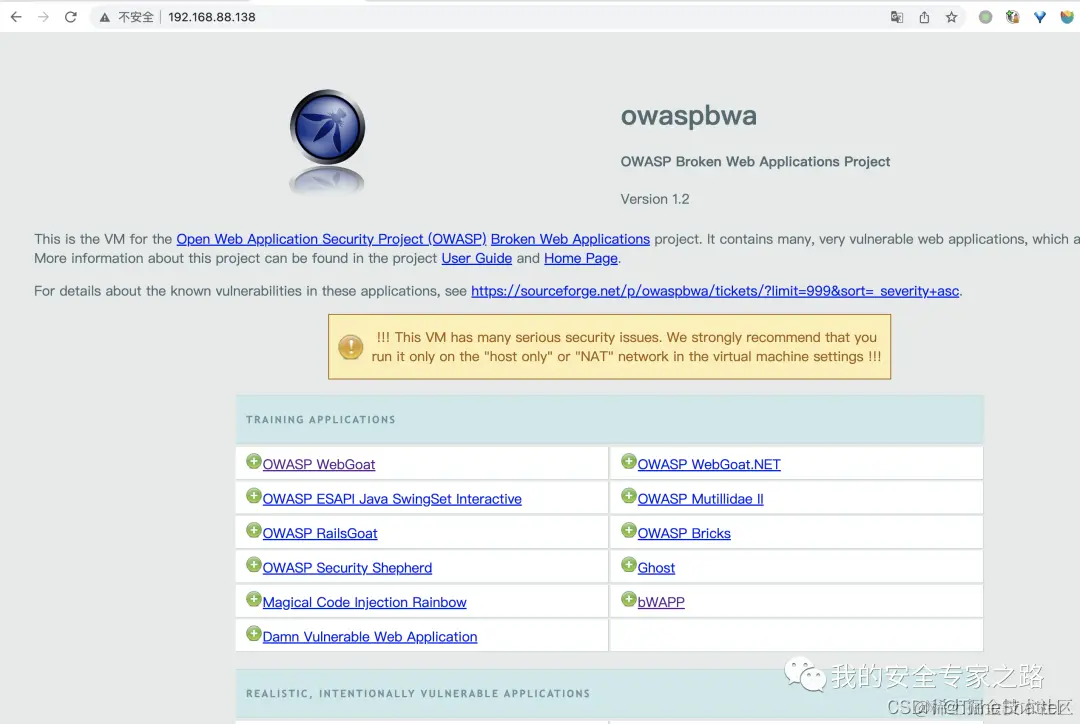Click the share icon in address bar
Viewport: 1080px width, 724px height.
coord(924,17)
